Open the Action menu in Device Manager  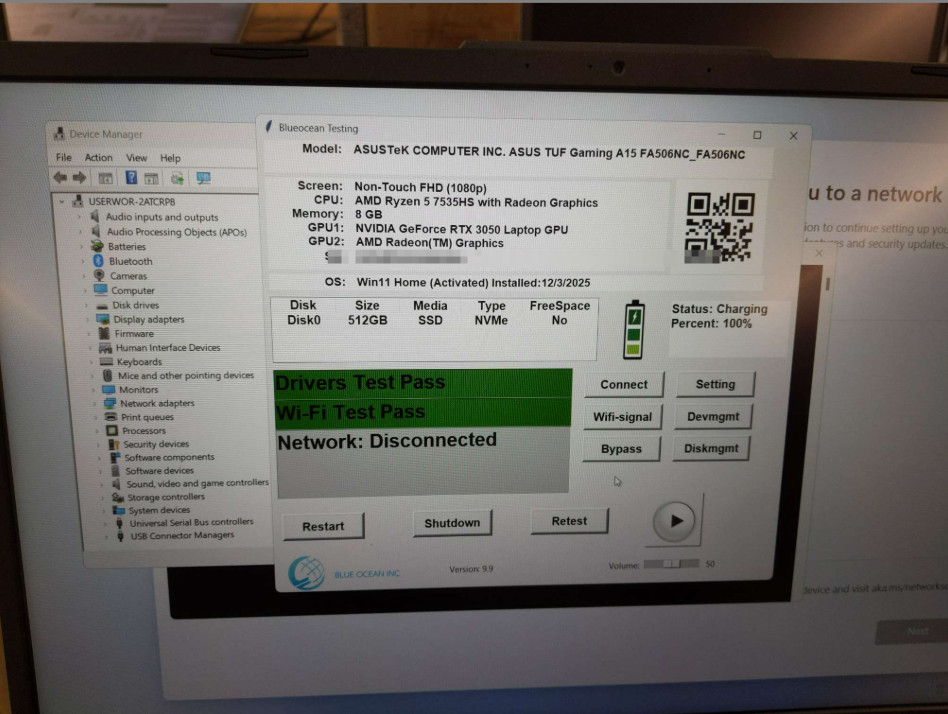click(99, 157)
